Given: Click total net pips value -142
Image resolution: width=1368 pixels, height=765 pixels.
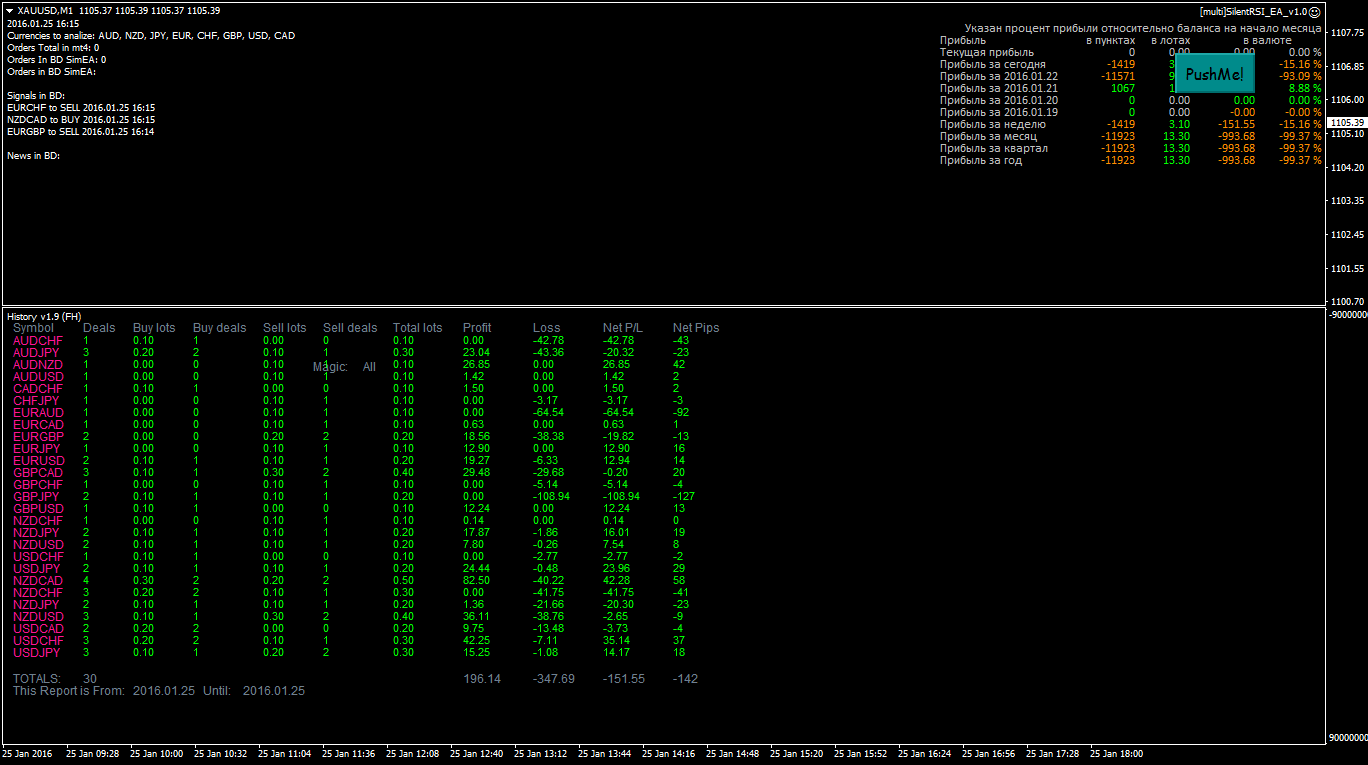Looking at the screenshot, I should (686, 679).
